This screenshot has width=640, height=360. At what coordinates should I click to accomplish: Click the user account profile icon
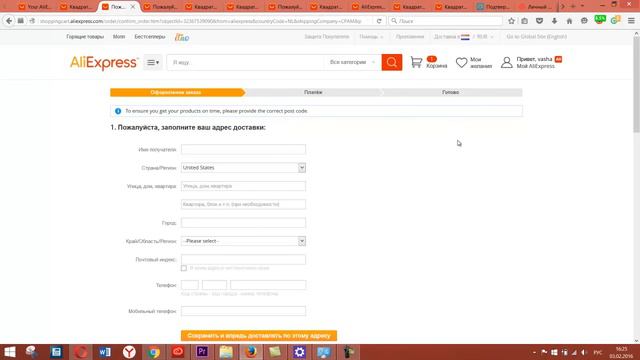(x=507, y=62)
